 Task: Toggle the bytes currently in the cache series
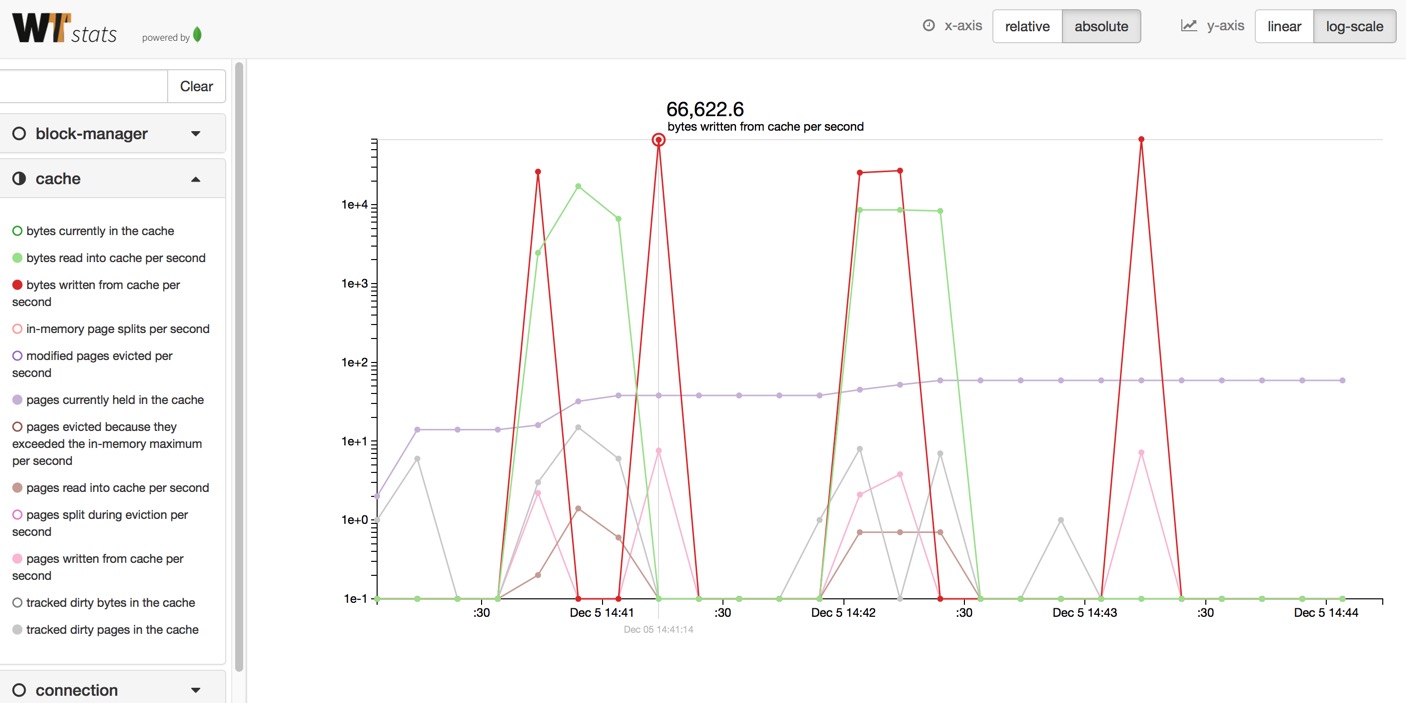[x=93, y=231]
